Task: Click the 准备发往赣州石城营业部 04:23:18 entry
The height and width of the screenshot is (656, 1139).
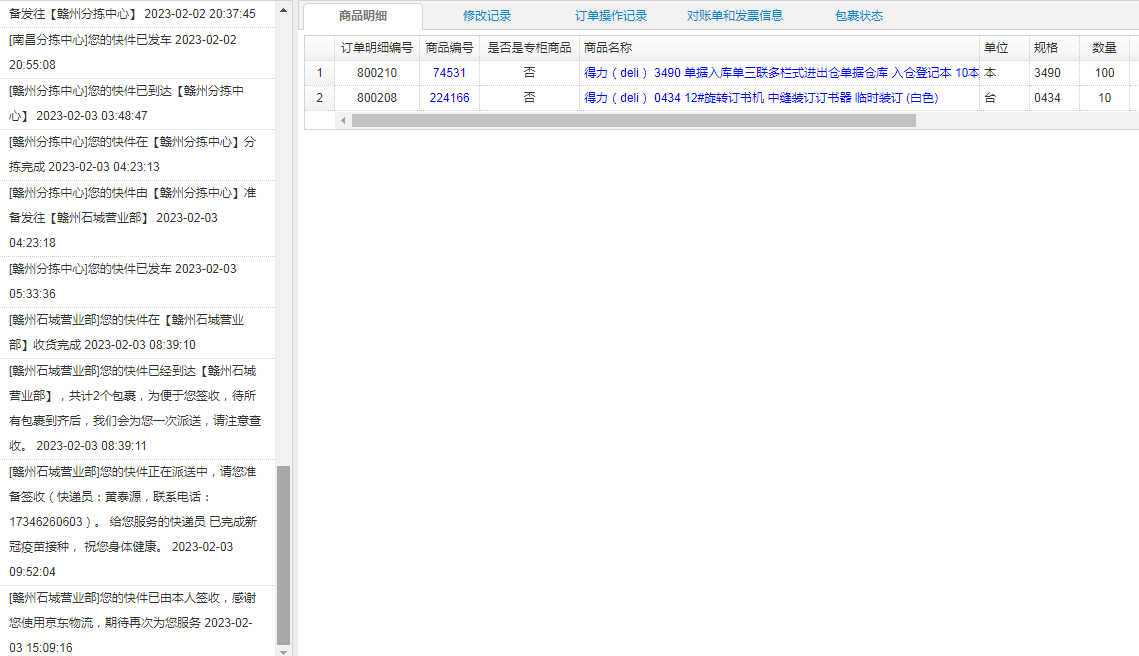Action: pyautogui.click(x=137, y=218)
